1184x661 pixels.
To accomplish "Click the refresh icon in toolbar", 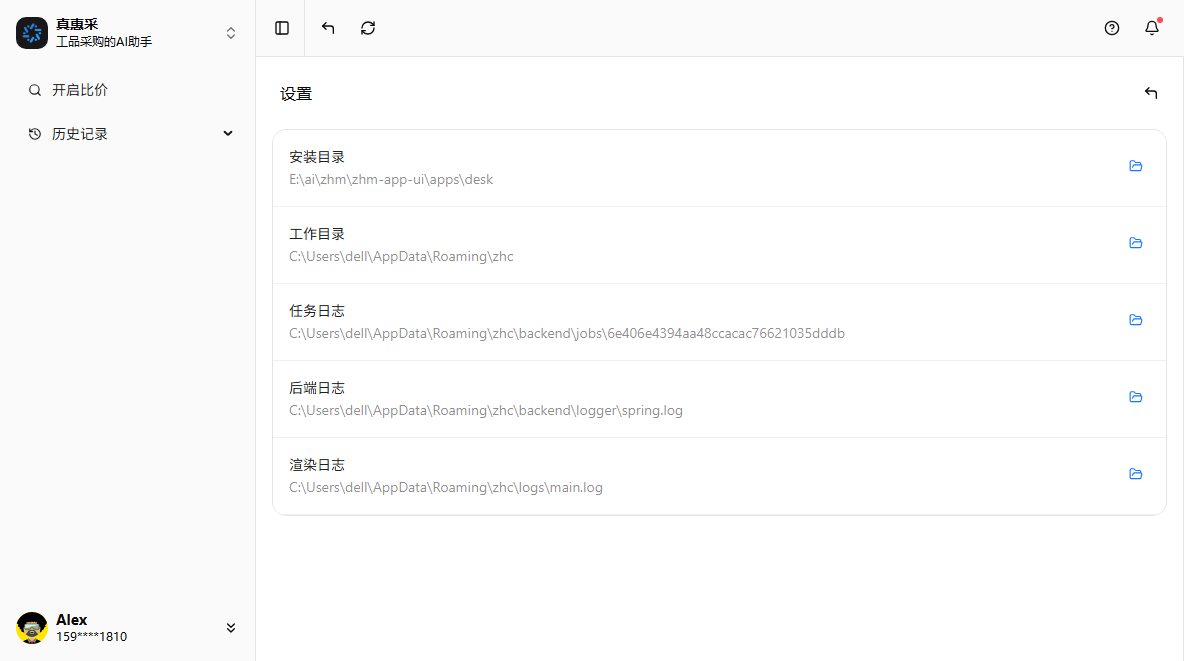I will [368, 28].
